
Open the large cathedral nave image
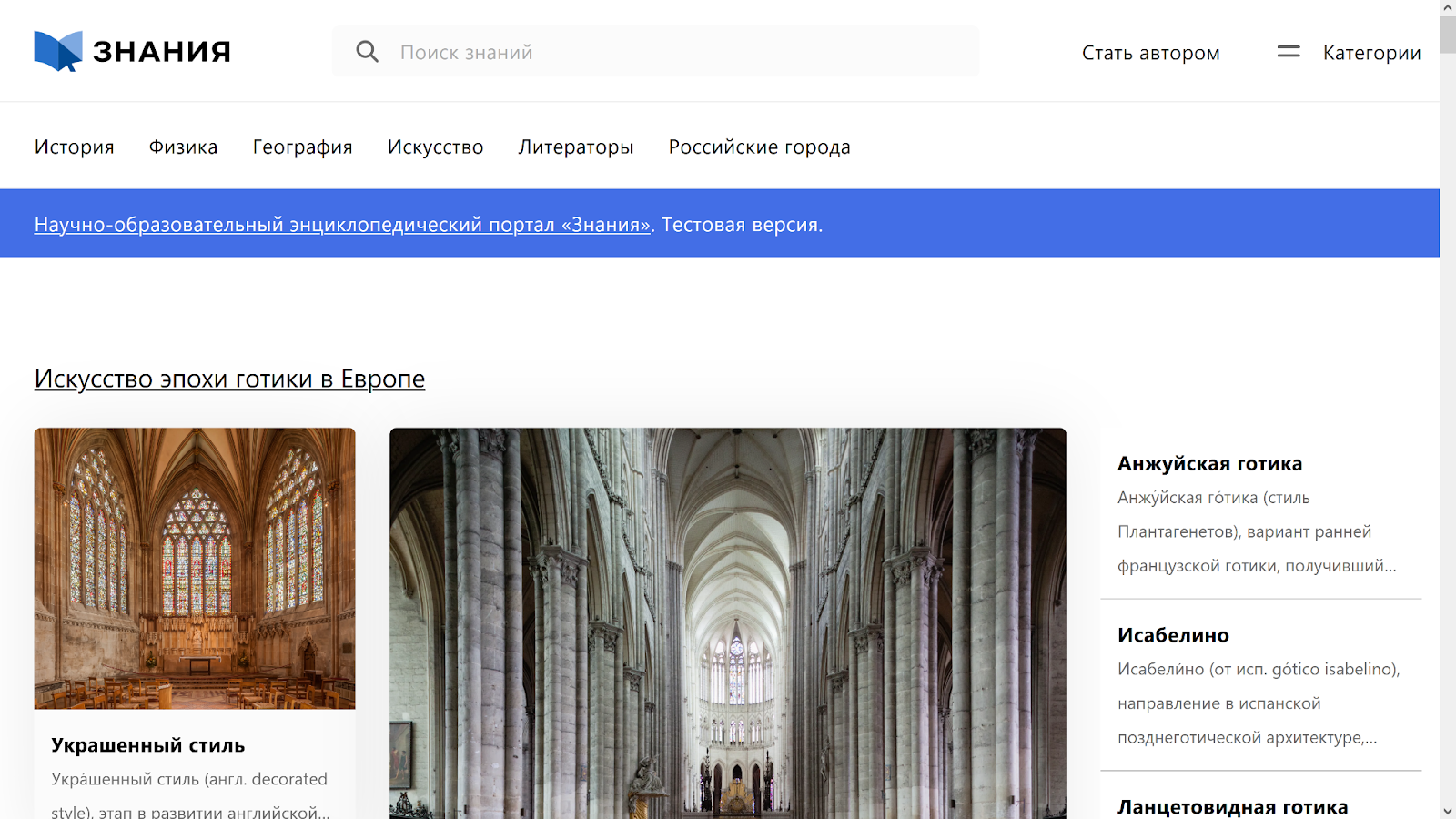[x=727, y=622]
